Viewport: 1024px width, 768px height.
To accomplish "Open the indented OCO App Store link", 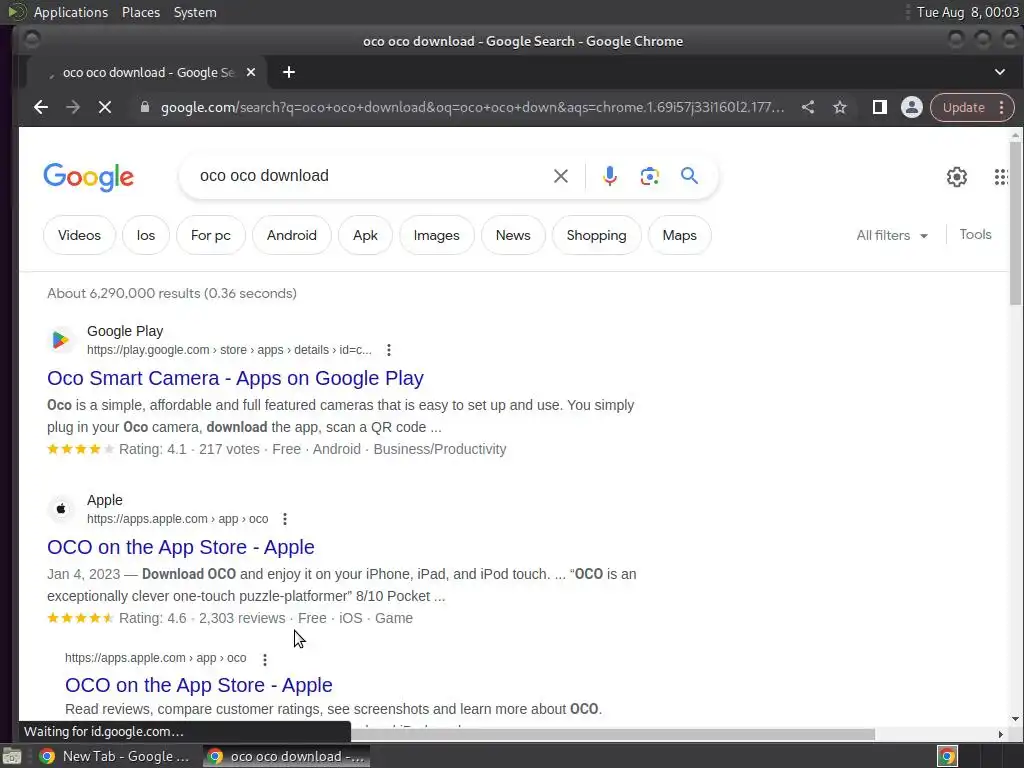I will (199, 685).
